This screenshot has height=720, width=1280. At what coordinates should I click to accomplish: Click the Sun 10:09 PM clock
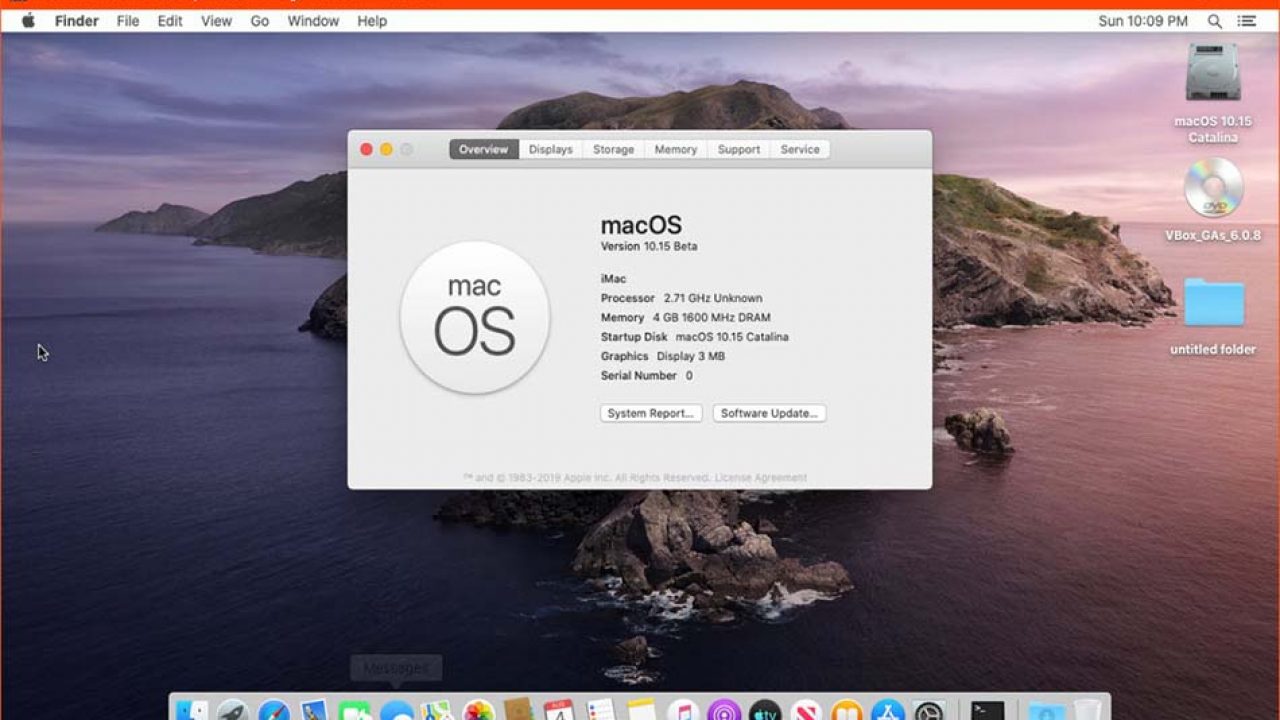(x=1143, y=21)
